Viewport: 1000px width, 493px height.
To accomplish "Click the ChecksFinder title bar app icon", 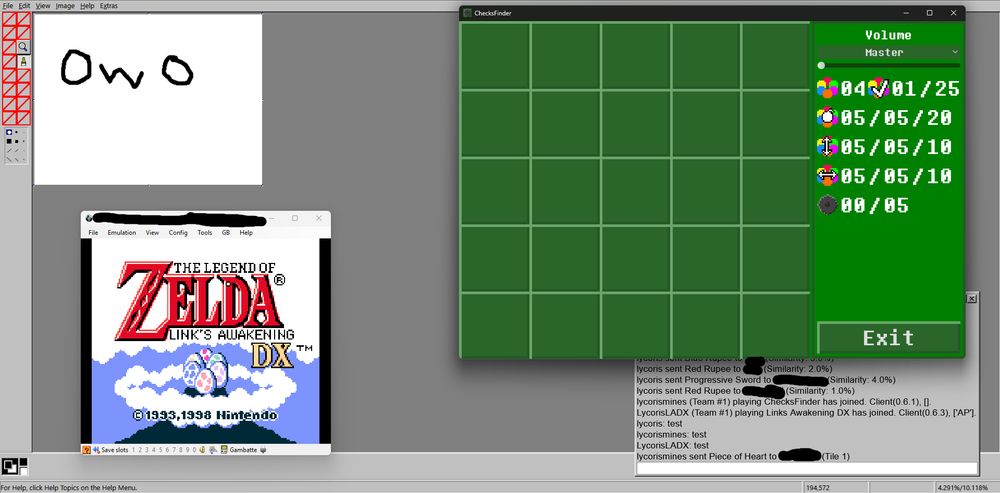I will (x=467, y=13).
